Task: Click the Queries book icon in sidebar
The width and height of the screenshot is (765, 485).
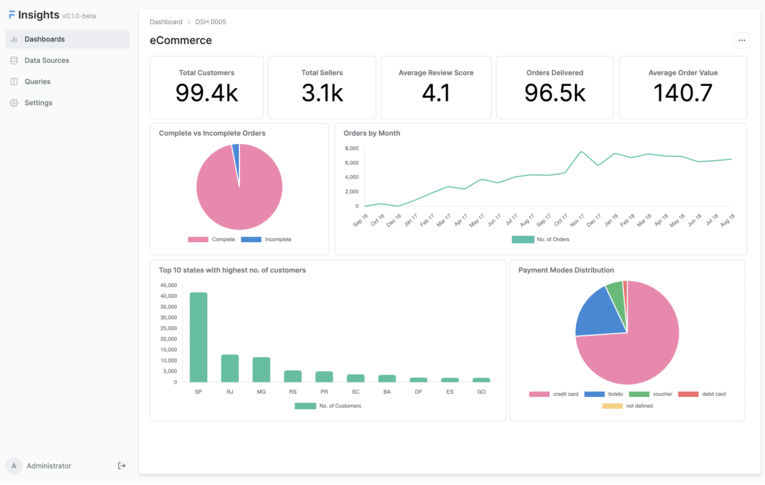Action: pyautogui.click(x=14, y=81)
